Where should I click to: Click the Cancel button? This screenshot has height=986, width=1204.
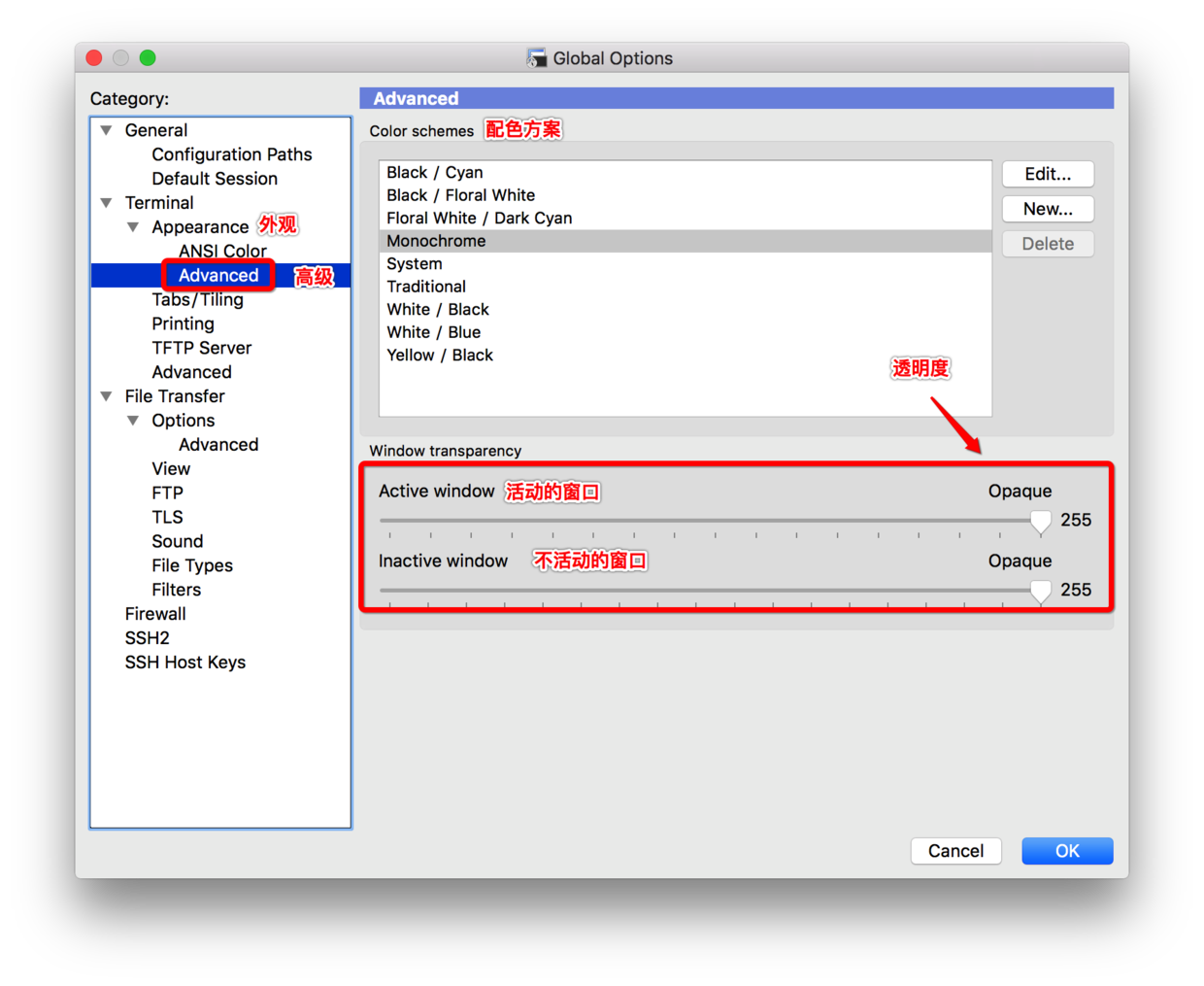tap(955, 851)
